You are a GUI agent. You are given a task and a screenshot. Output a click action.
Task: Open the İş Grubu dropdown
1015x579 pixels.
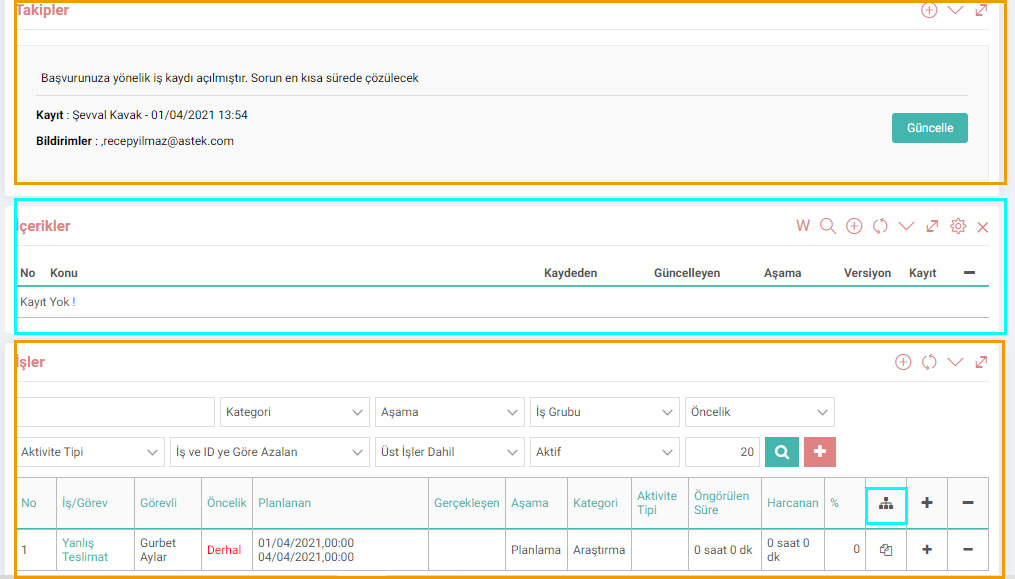coord(605,412)
